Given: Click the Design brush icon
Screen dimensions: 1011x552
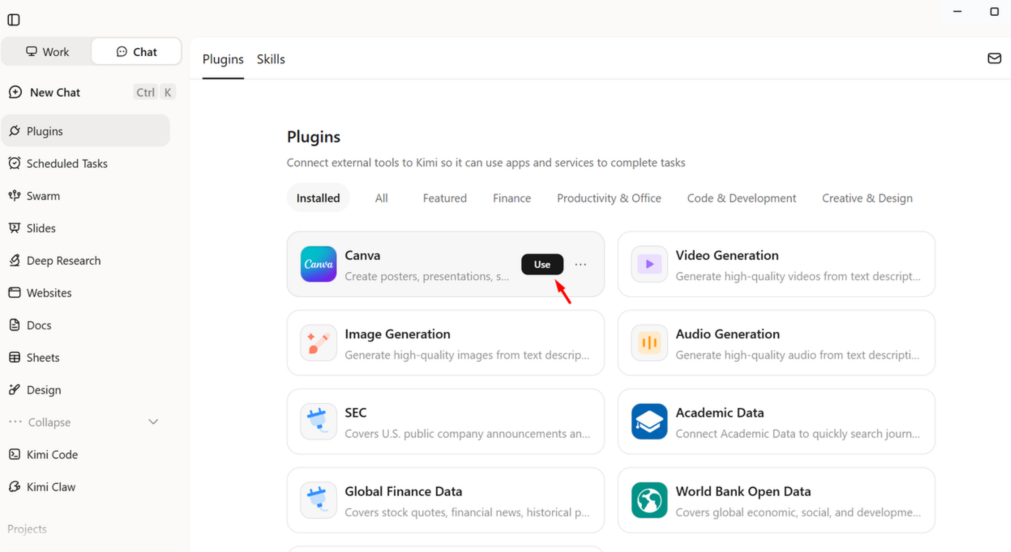Looking at the screenshot, I should pyautogui.click(x=14, y=389).
